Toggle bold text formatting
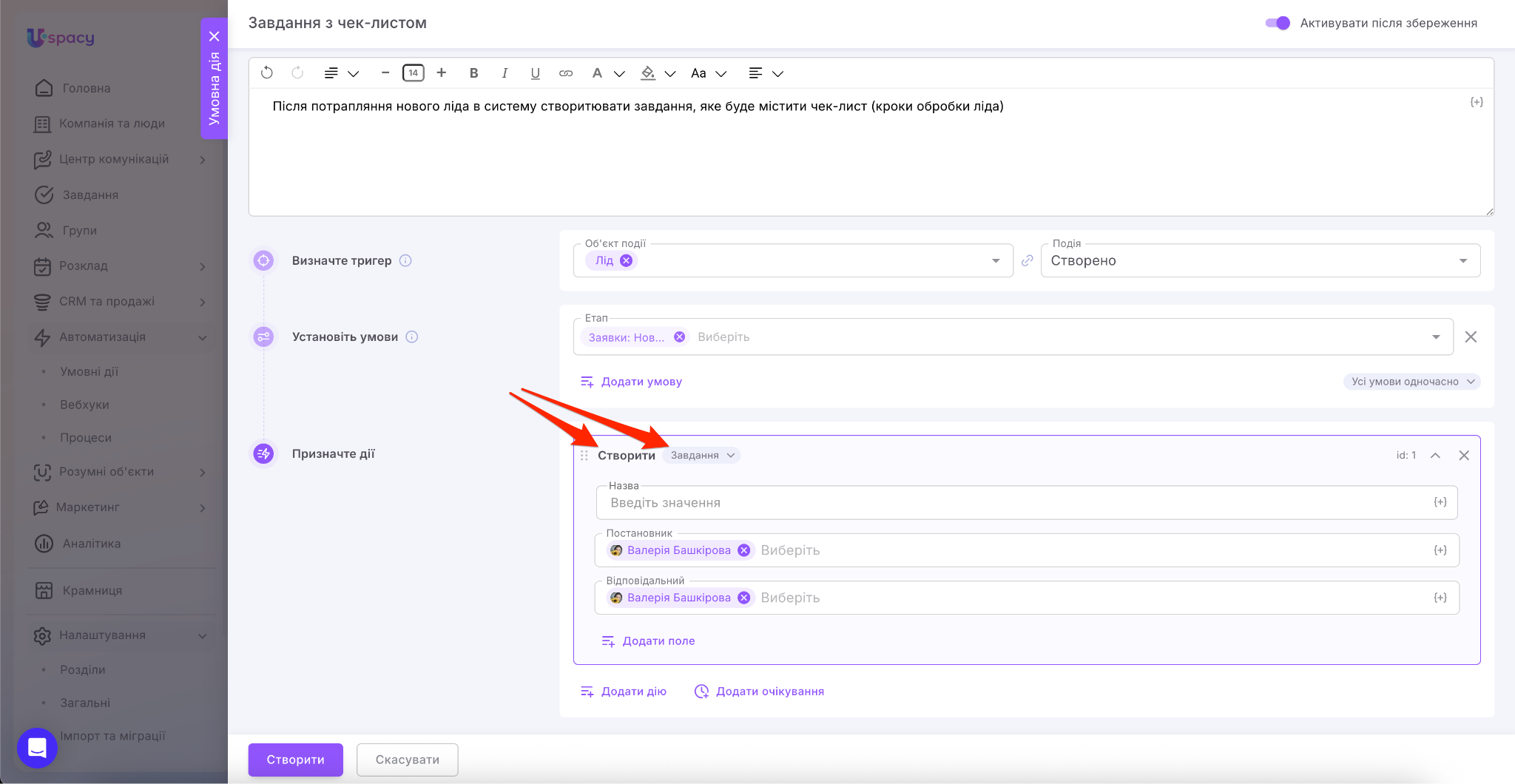1515x784 pixels. [x=473, y=72]
